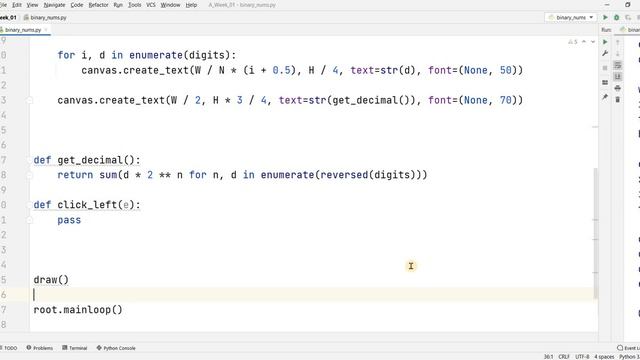Go to next highlighted problem arrow

[x=593, y=42]
